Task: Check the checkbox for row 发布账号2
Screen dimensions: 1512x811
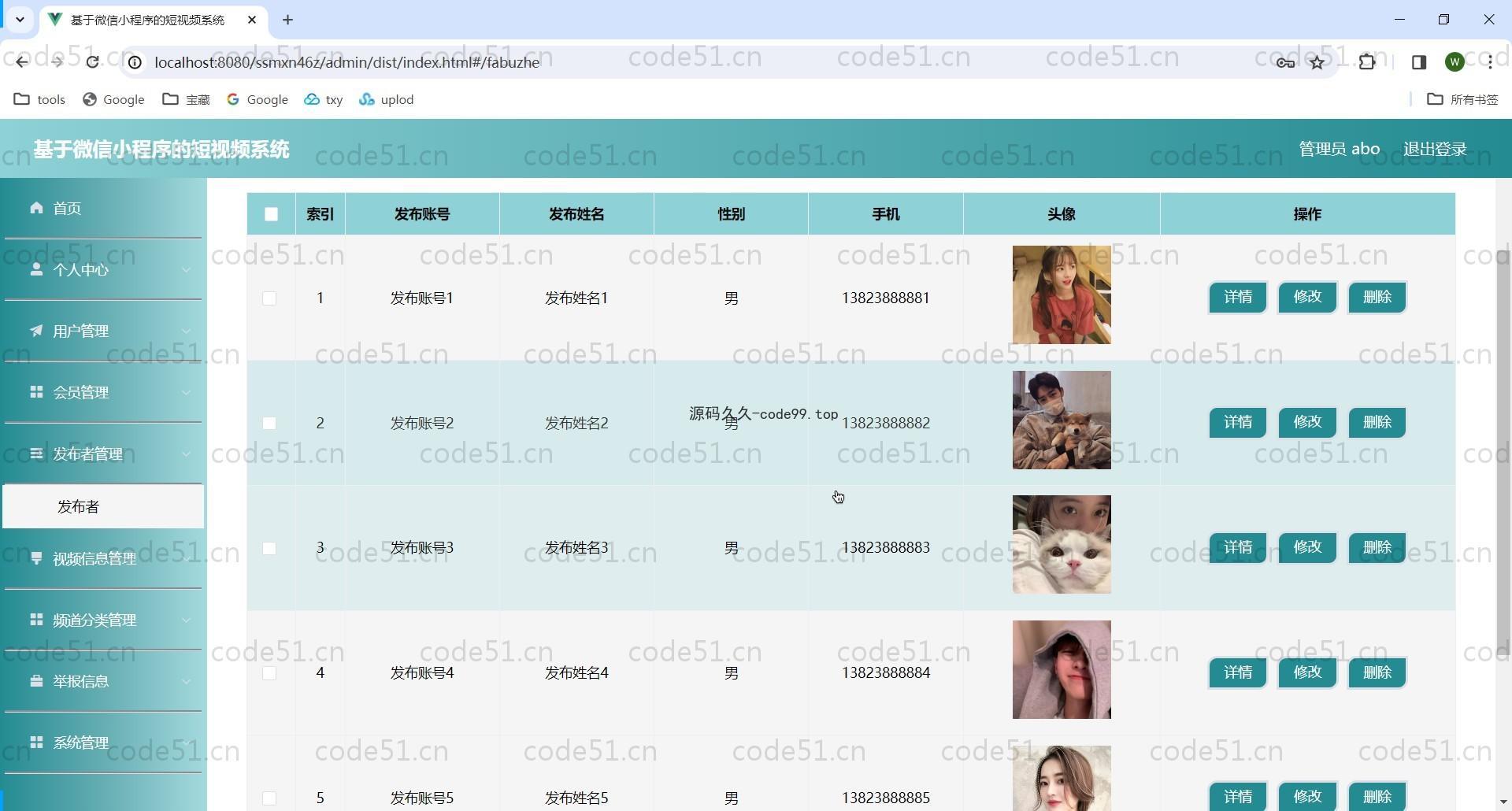Action: 269,424
